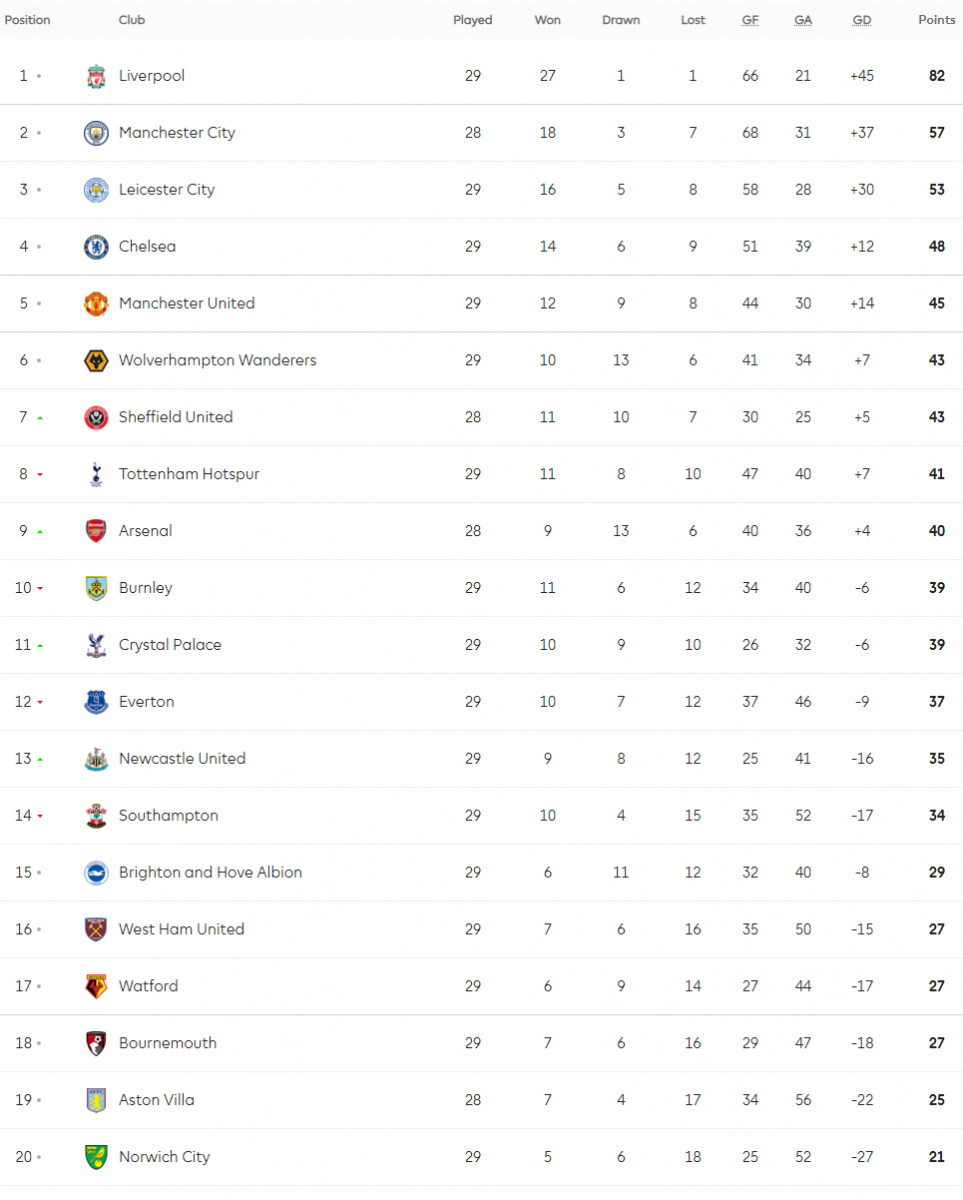Click the Wolverhampton Wanderers wolf badge
Image resolution: width=963 pixels, height=1200 pixels.
pos(96,361)
